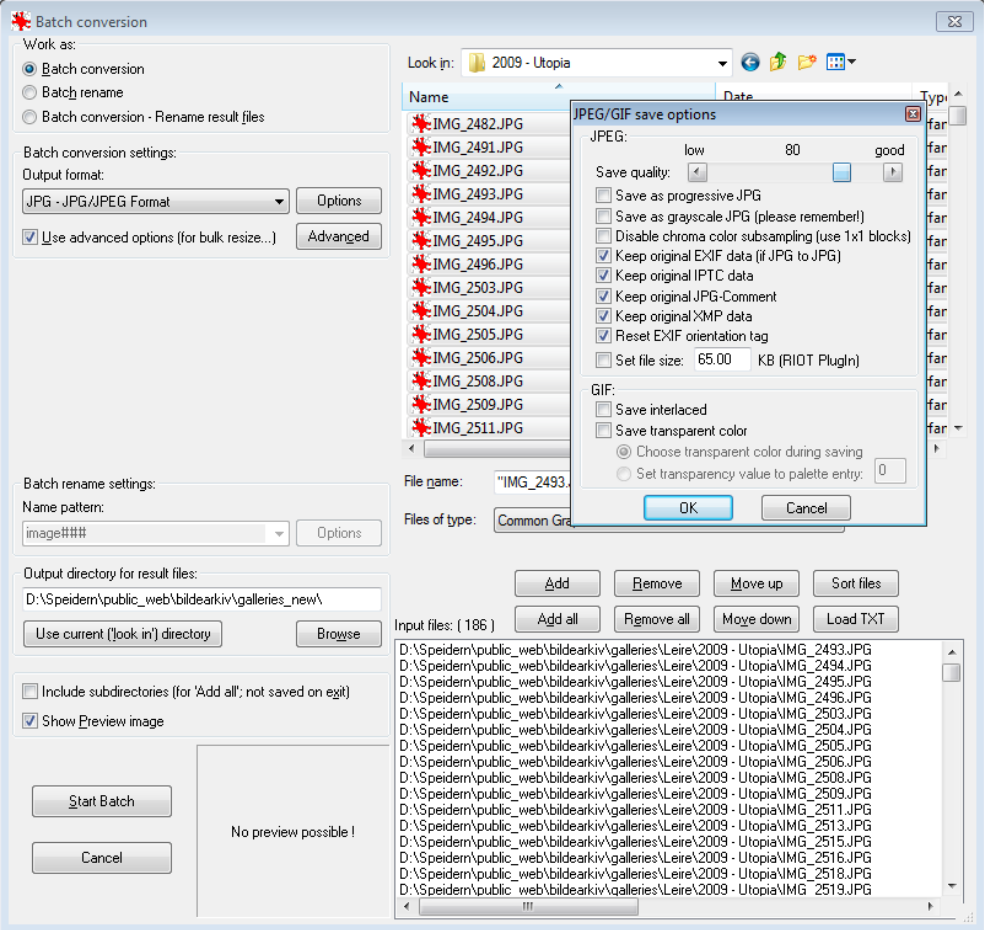984x930 pixels.
Task: Close the JPEG/GIF save options dialog
Action: [912, 114]
